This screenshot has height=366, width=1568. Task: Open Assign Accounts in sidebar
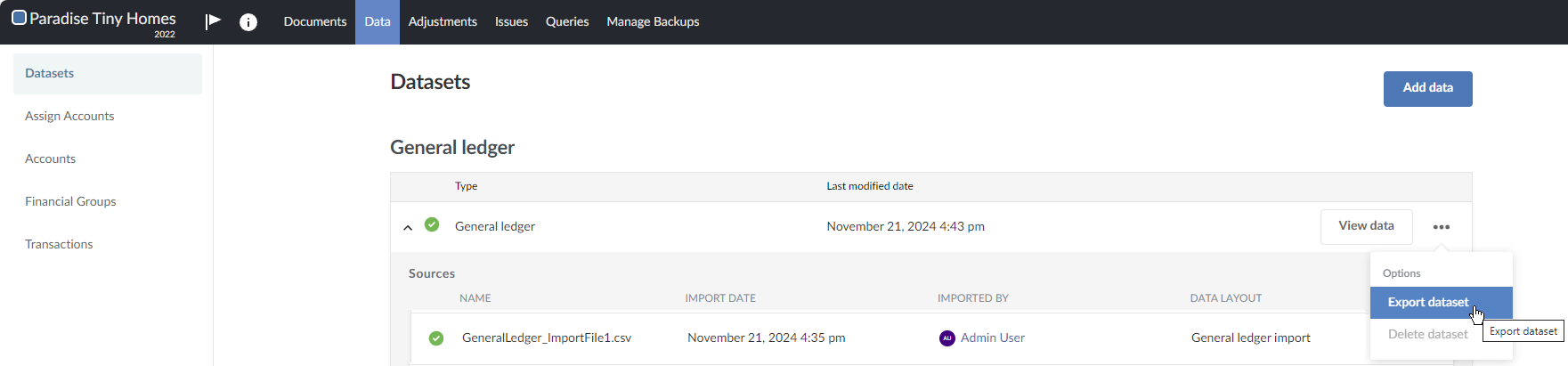(x=69, y=116)
